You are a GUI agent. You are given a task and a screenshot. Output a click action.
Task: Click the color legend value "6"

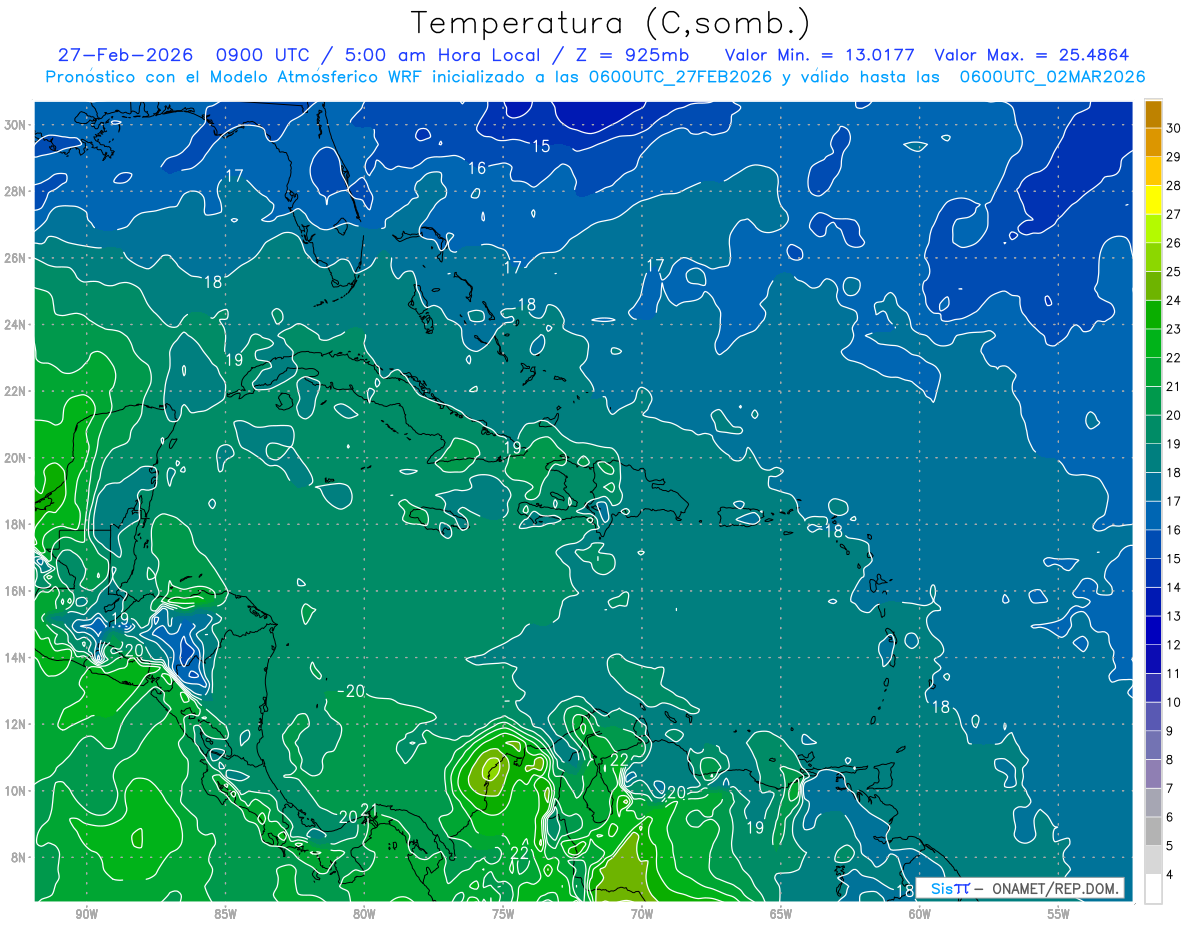click(1170, 817)
